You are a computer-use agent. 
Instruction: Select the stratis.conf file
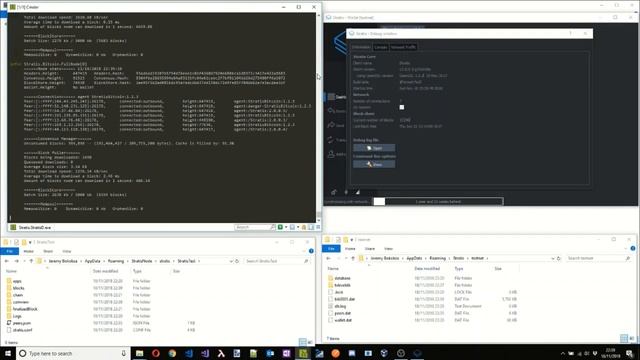(x=22, y=330)
